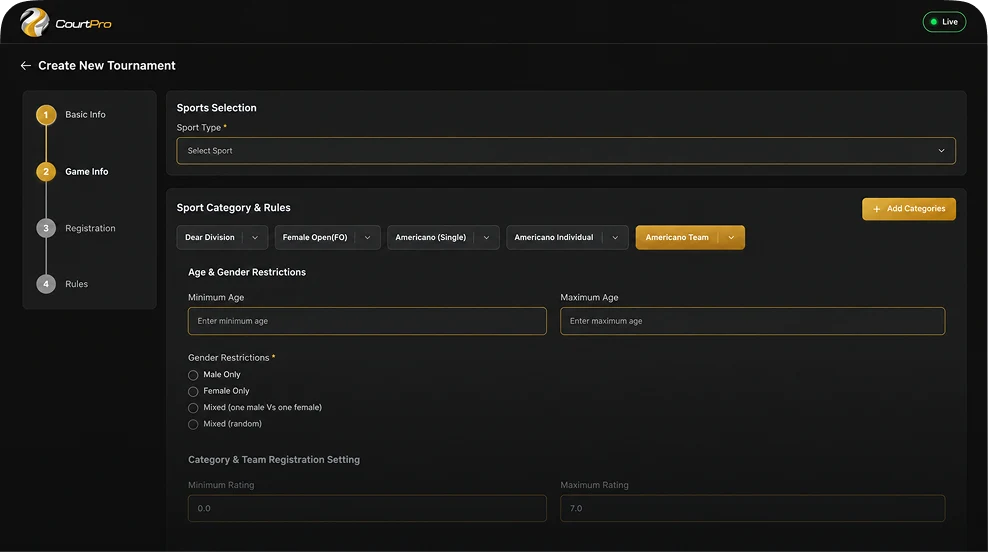The width and height of the screenshot is (988, 552).
Task: Expand the Dear Division chevron
Action: tap(255, 238)
